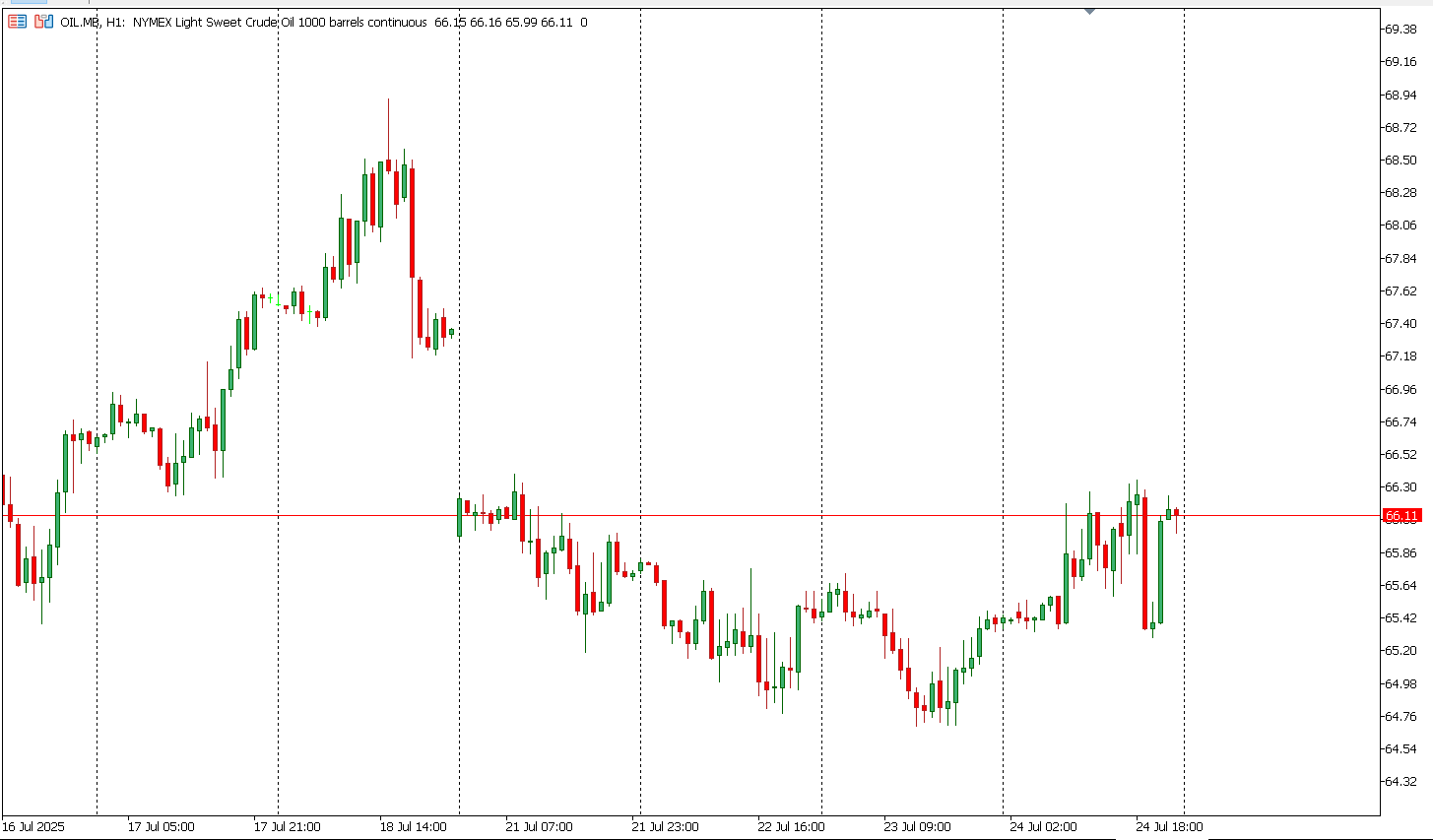Viewport: 1433px width, 840px height.
Task: Click the 24 Jul 18:00 time label
Action: [1170, 826]
